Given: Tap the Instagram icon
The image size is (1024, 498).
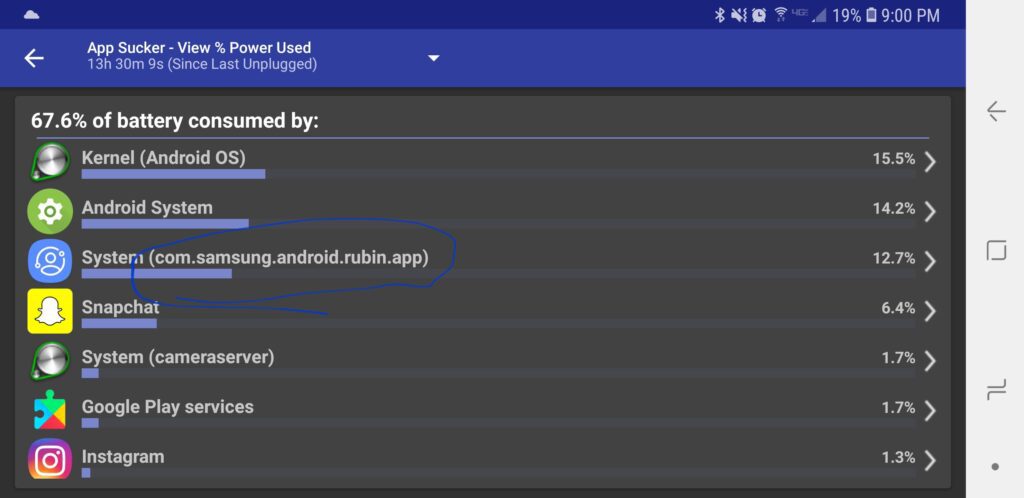Looking at the screenshot, I should click(50, 460).
